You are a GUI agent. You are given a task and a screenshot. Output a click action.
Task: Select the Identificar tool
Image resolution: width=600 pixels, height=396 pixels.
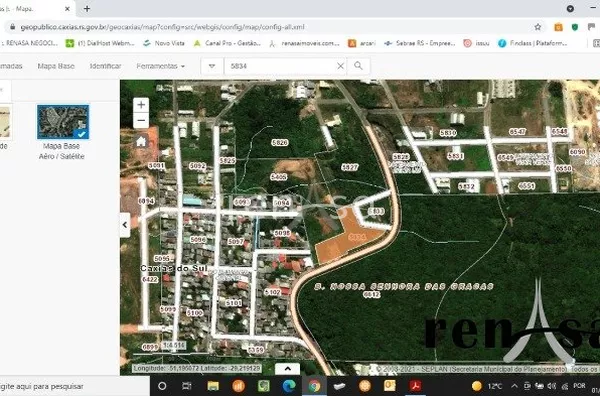click(105, 66)
